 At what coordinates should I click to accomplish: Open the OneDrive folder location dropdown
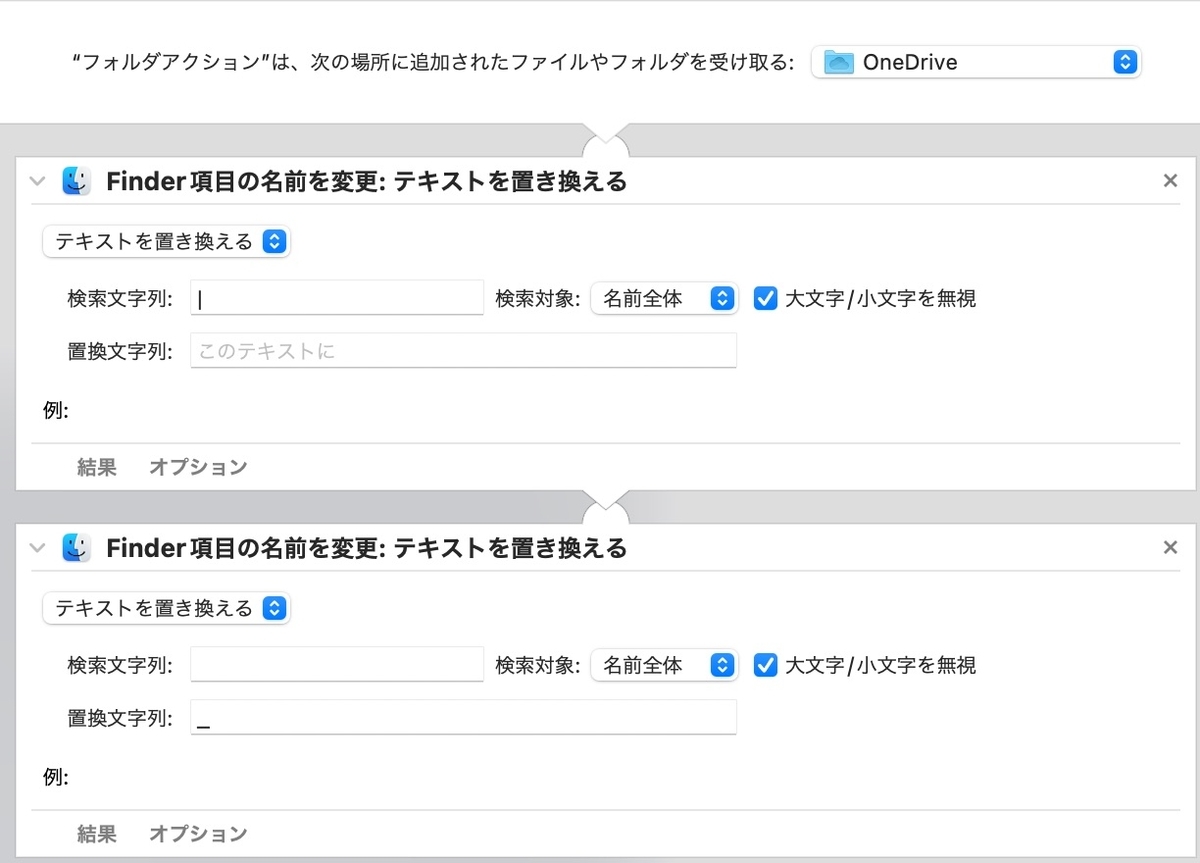(x=975, y=61)
